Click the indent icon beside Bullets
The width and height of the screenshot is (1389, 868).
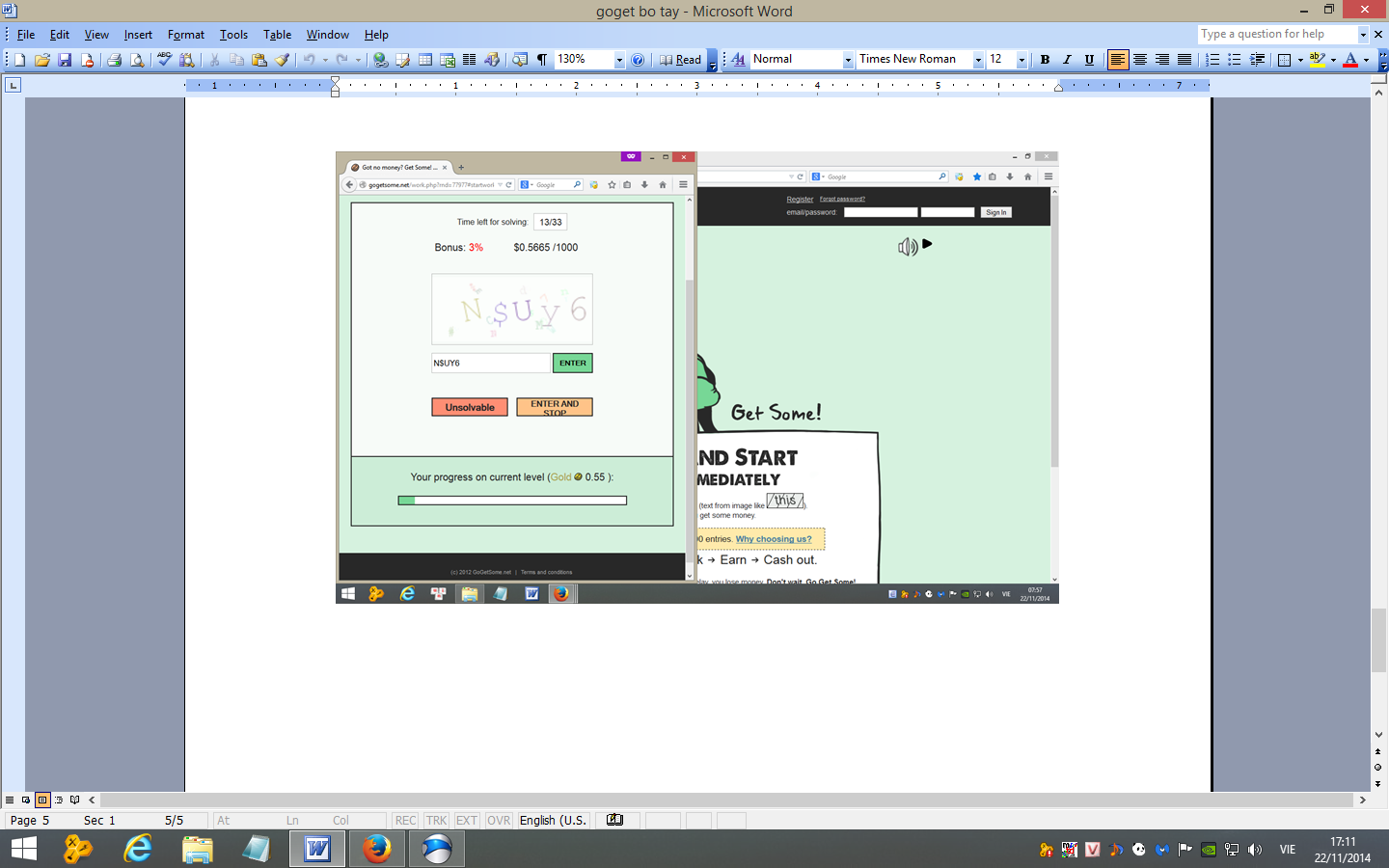[x=1258, y=60]
